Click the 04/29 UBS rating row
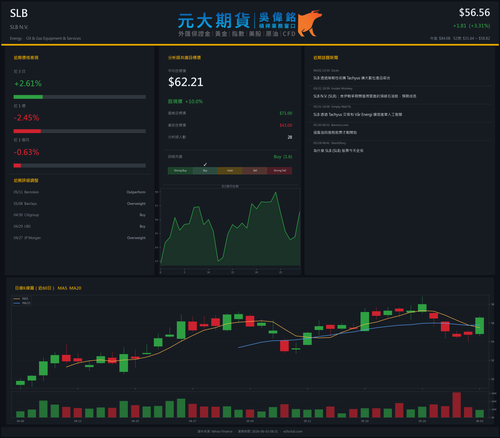Viewport: 500px width, 438px height. 79,226
